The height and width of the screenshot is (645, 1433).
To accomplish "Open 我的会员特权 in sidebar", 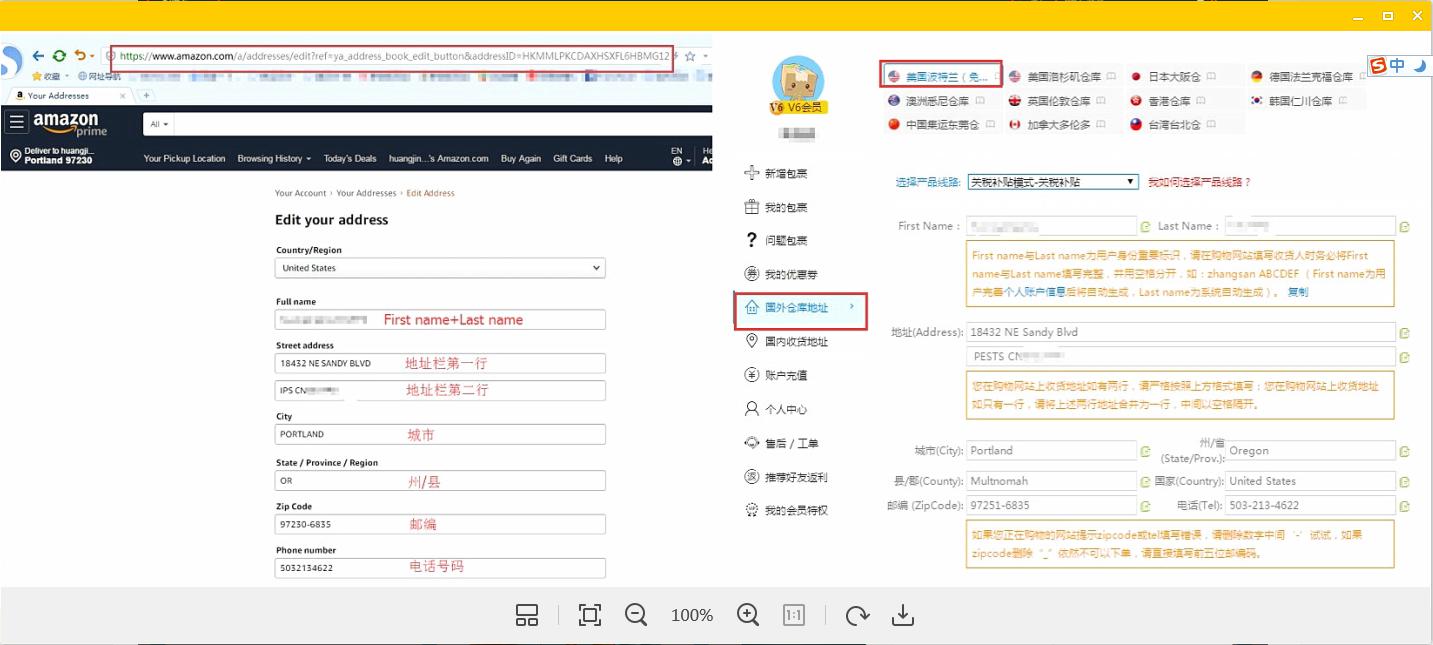I will tap(786, 510).
